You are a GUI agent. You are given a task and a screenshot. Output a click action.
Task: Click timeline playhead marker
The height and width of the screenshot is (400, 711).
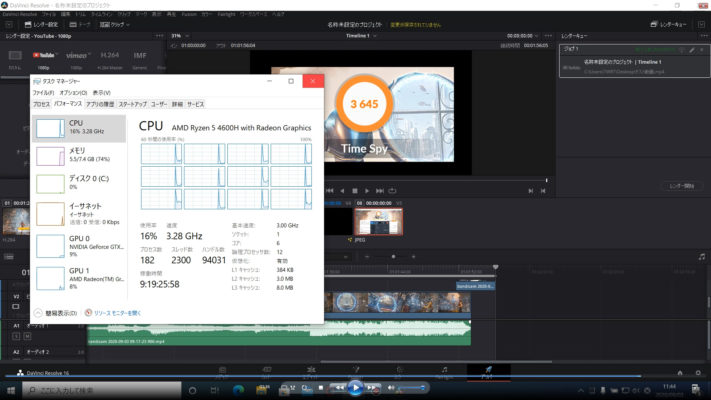(x=496, y=267)
